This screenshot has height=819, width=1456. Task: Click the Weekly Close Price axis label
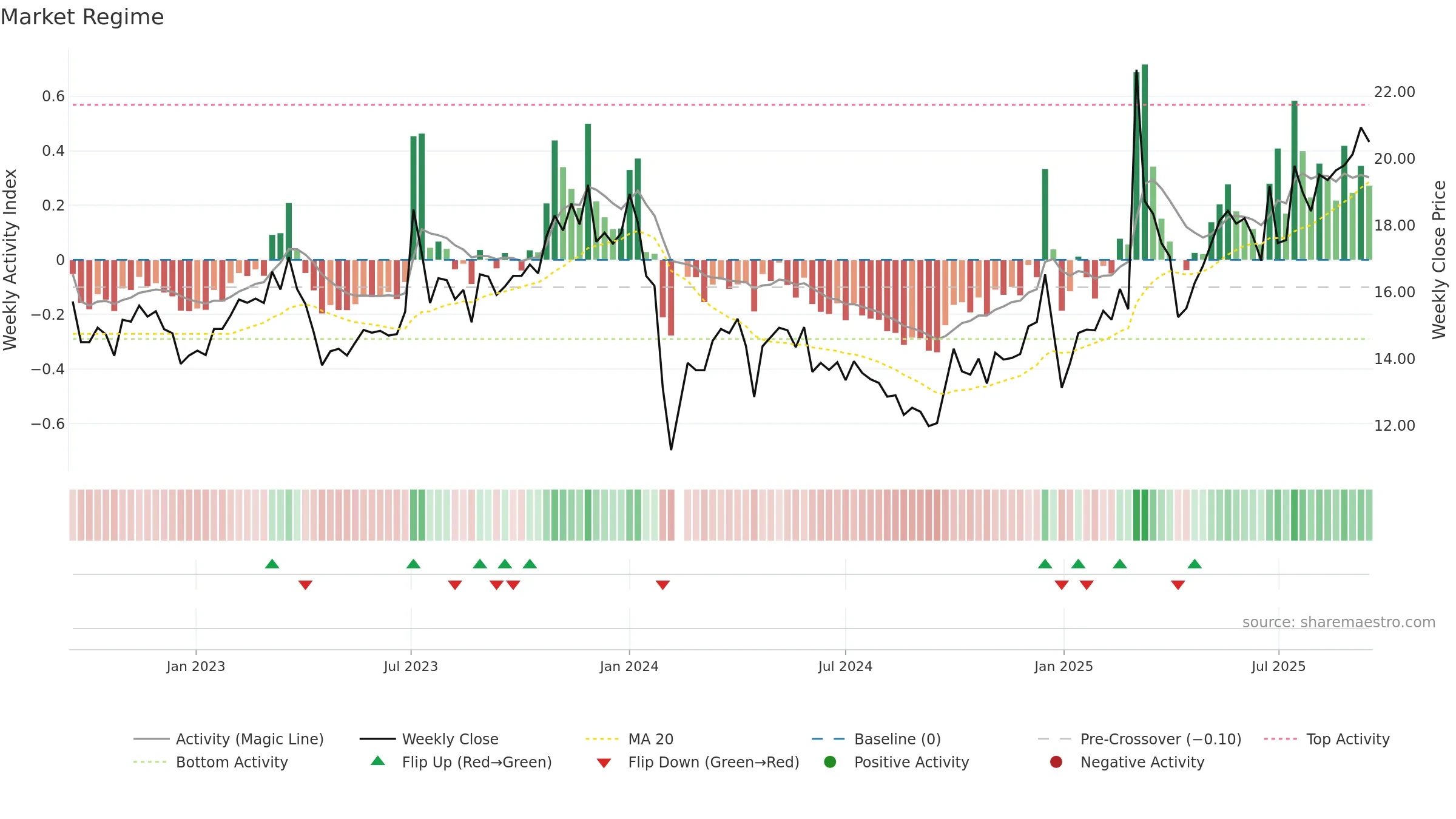click(x=1439, y=260)
